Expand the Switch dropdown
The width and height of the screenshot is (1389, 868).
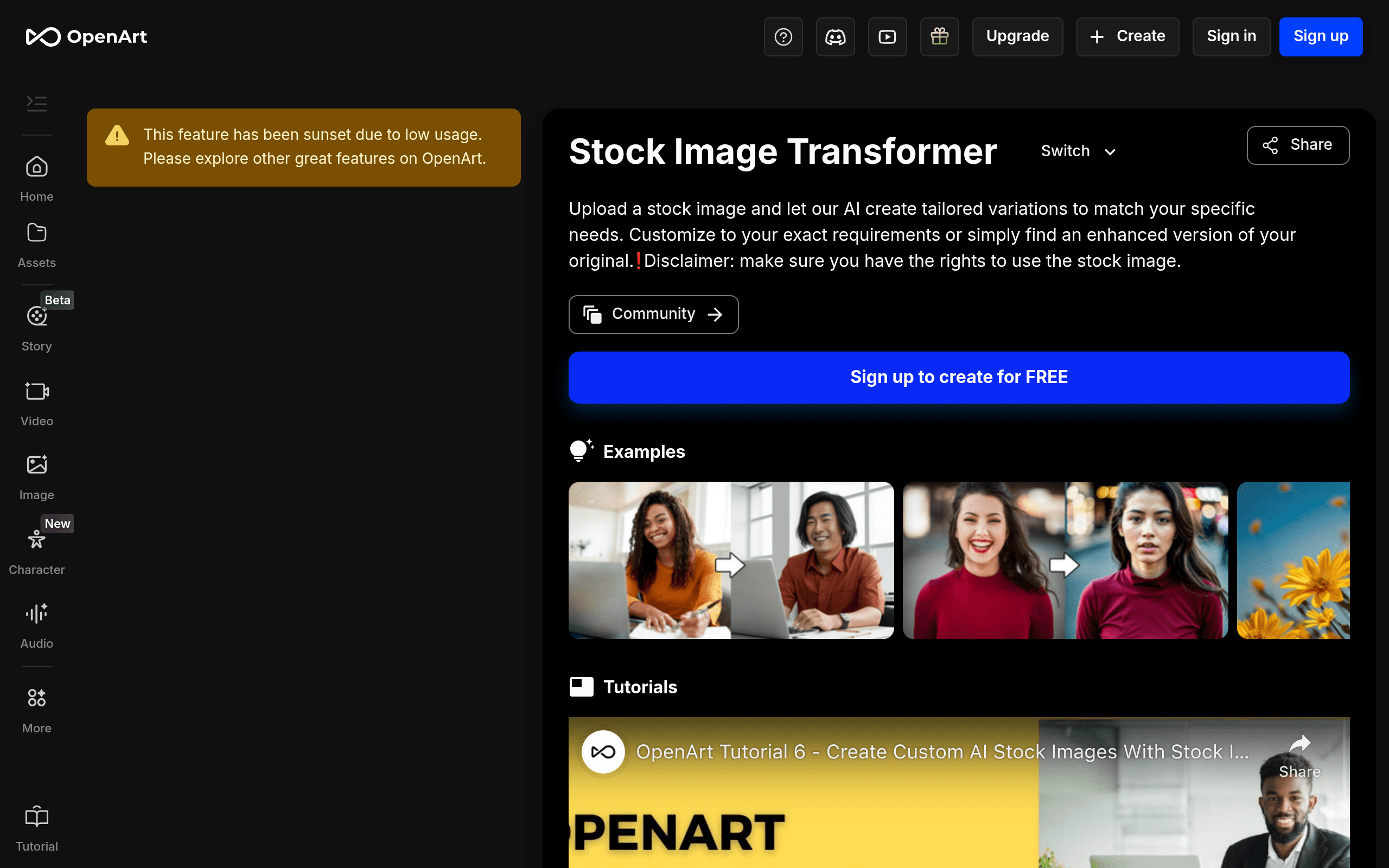click(x=1079, y=151)
